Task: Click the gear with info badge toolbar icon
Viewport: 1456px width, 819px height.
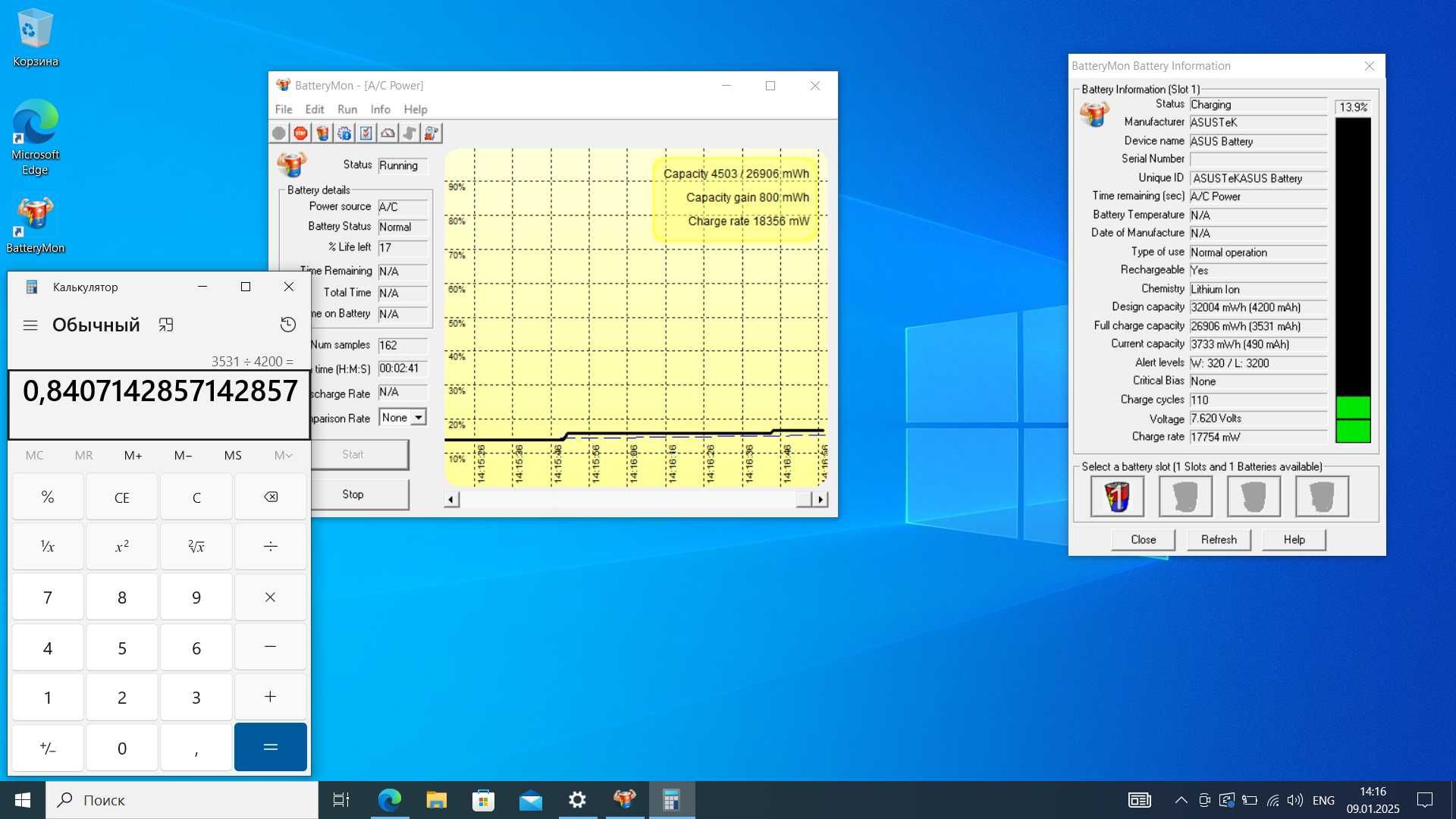Action: [344, 133]
